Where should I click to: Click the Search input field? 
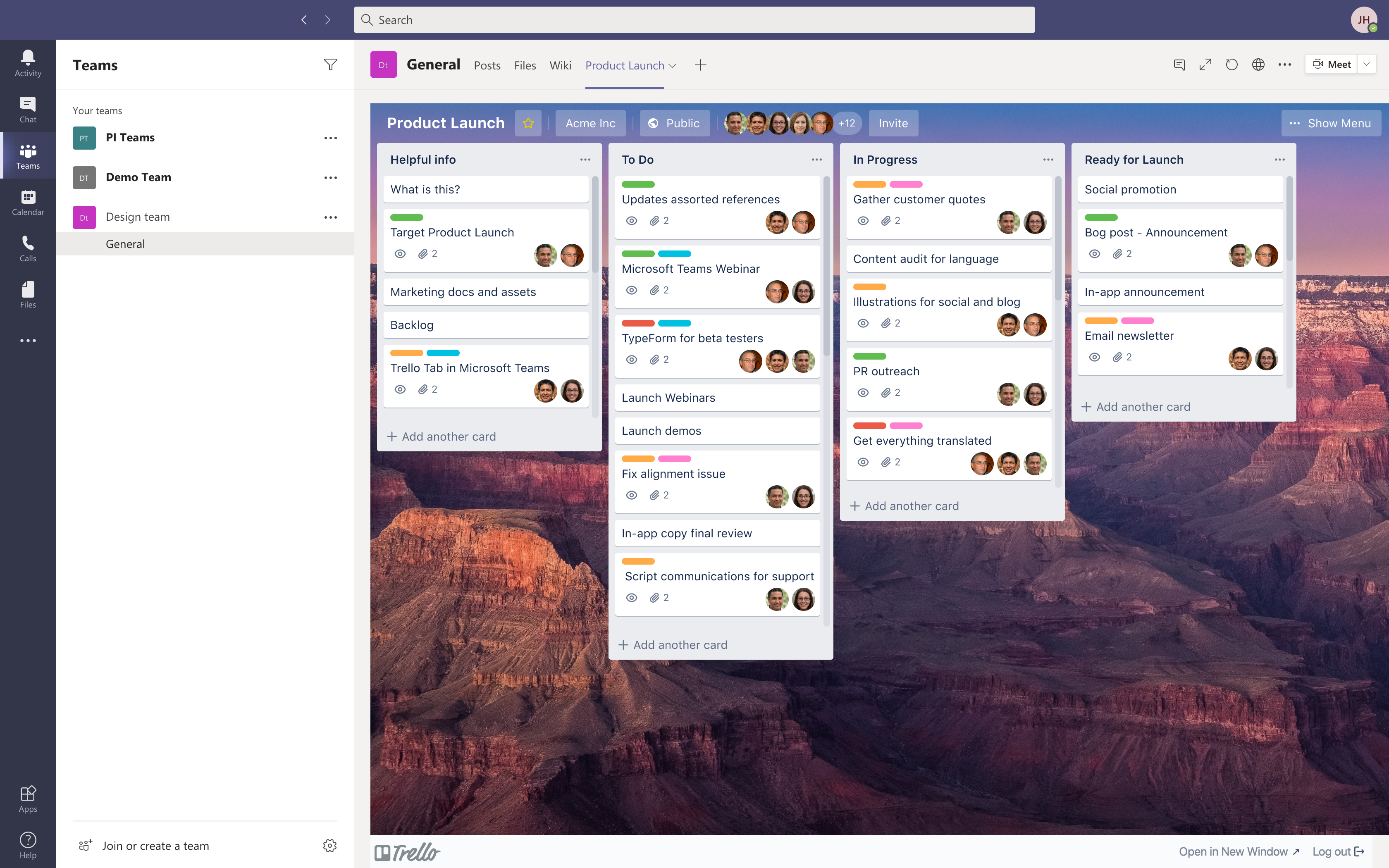coord(694,19)
